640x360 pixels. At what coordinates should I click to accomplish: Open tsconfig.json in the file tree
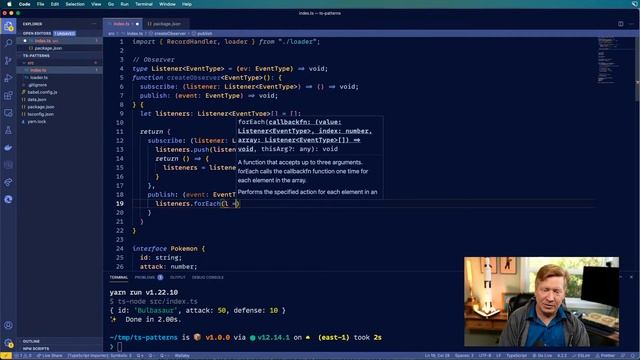point(60,114)
